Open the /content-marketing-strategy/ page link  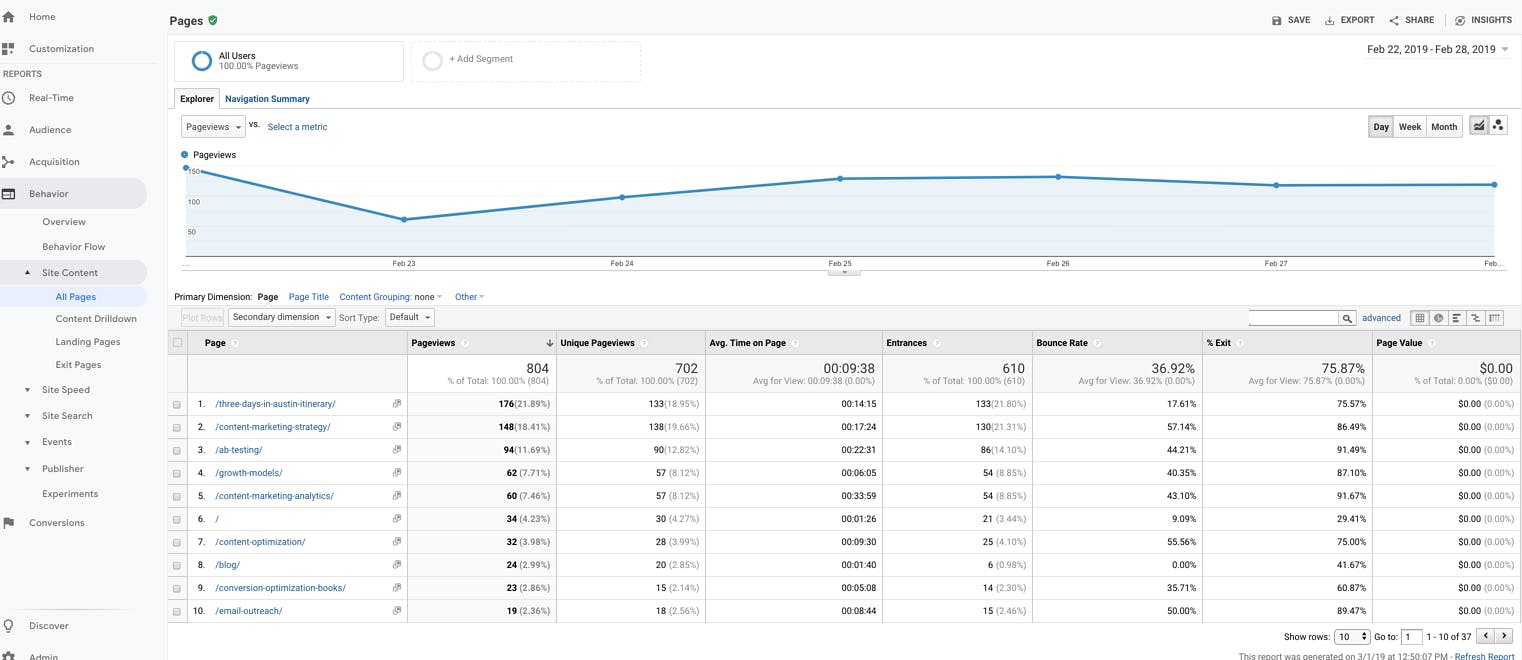[272, 427]
